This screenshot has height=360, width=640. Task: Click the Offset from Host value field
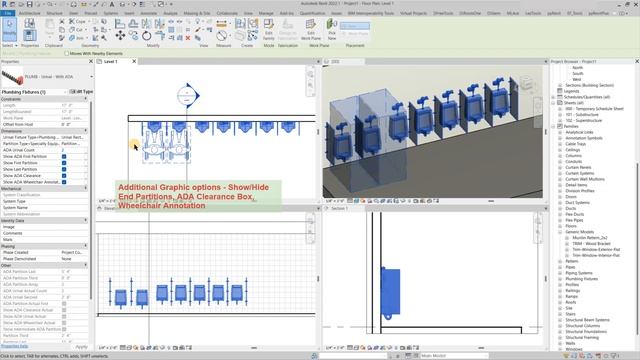point(74,124)
